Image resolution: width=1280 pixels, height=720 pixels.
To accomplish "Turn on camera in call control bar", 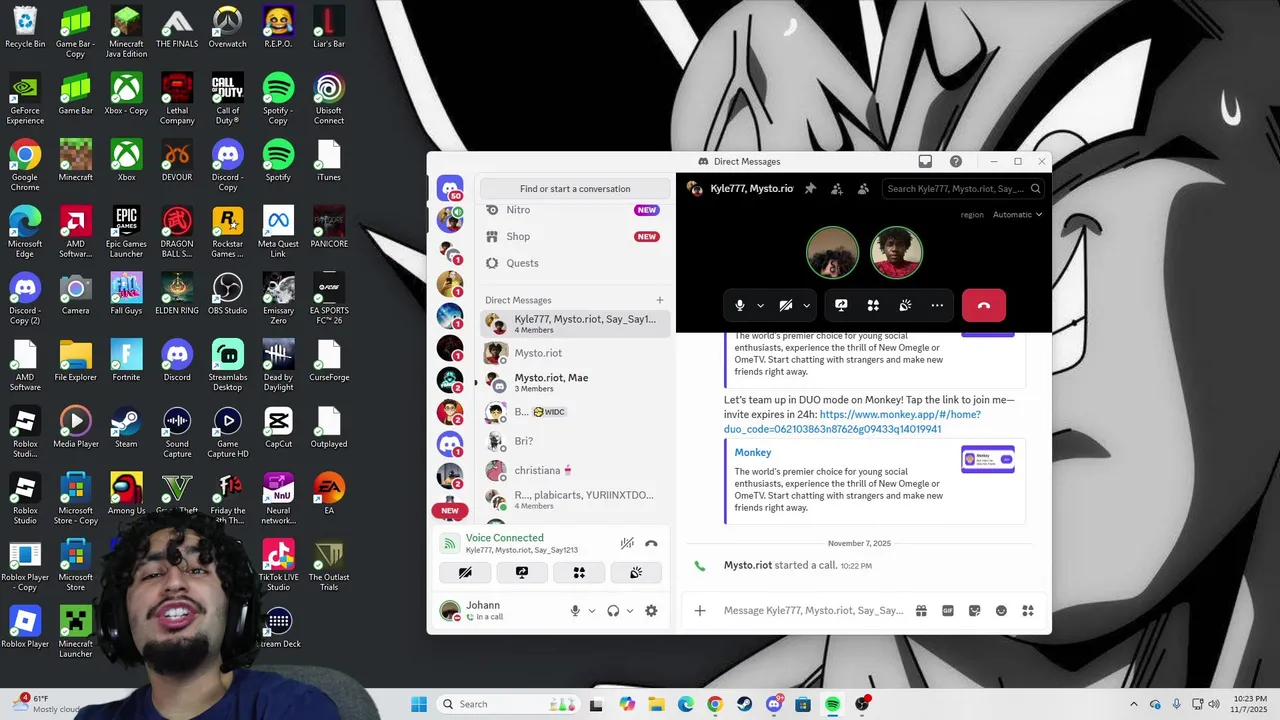I will [786, 305].
